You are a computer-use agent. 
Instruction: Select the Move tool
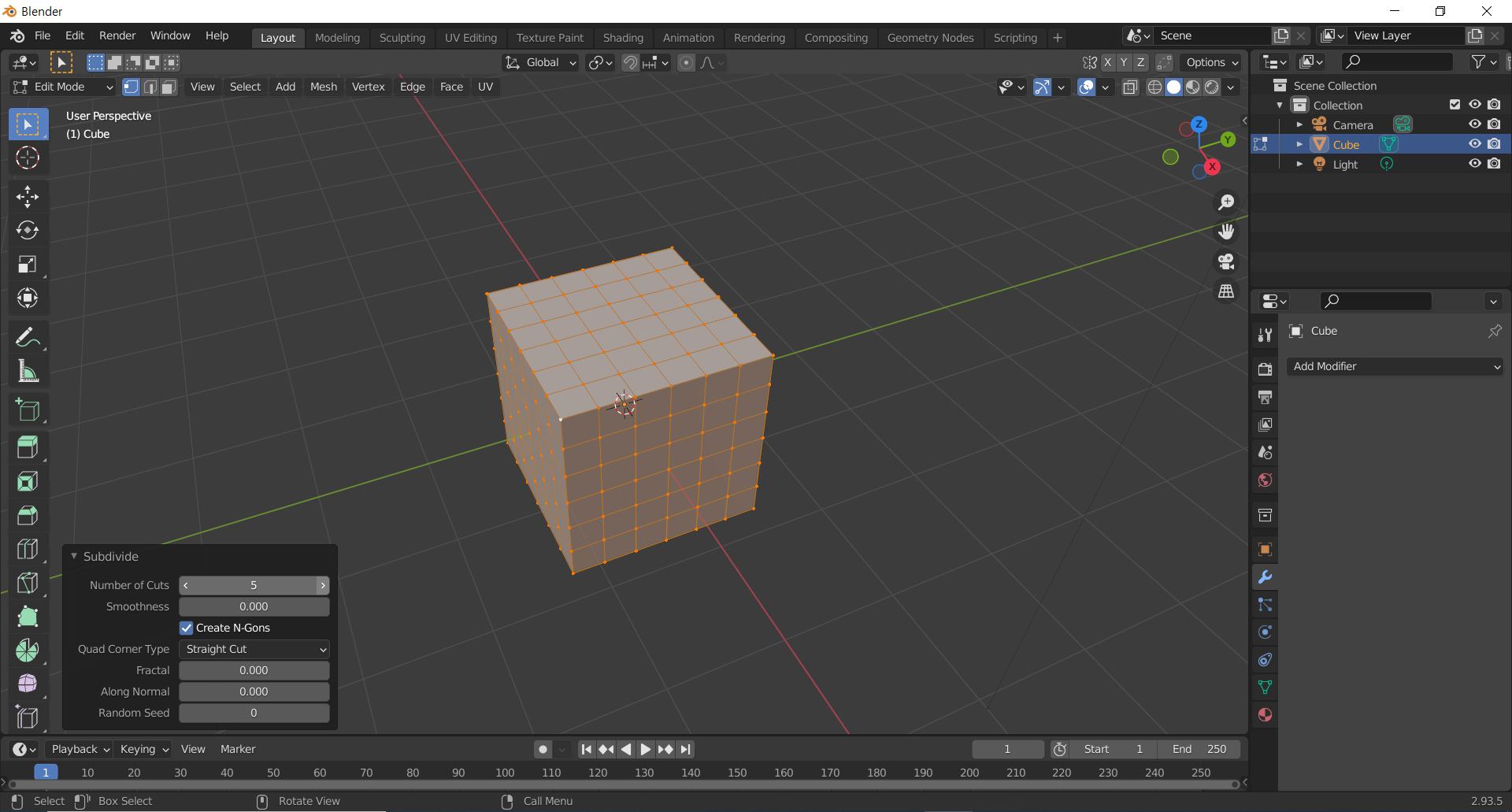point(28,197)
